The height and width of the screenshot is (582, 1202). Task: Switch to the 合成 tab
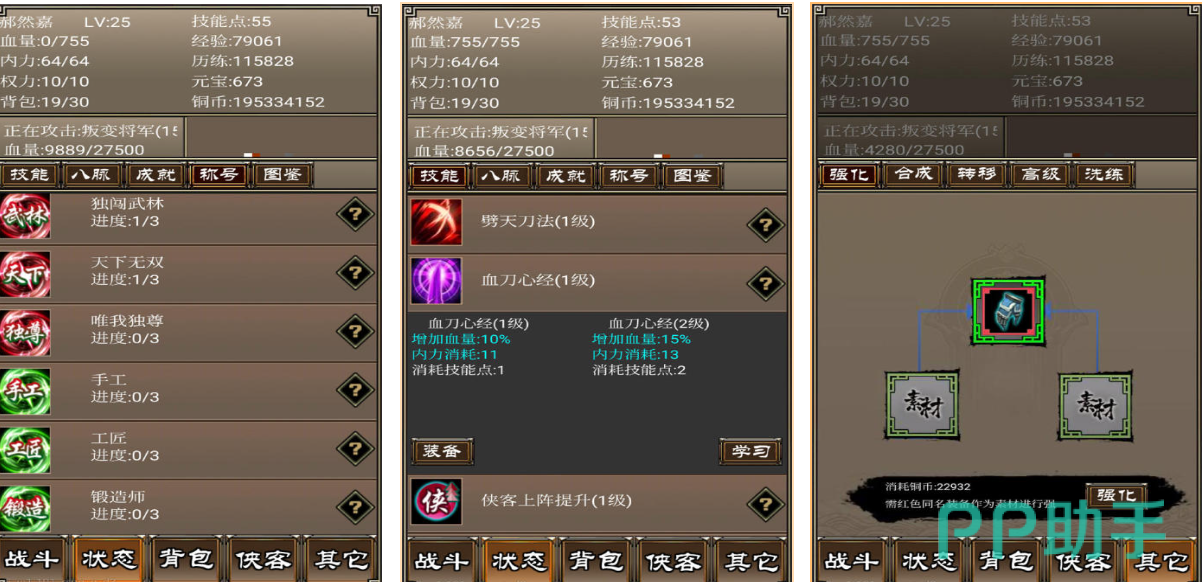coord(913,174)
